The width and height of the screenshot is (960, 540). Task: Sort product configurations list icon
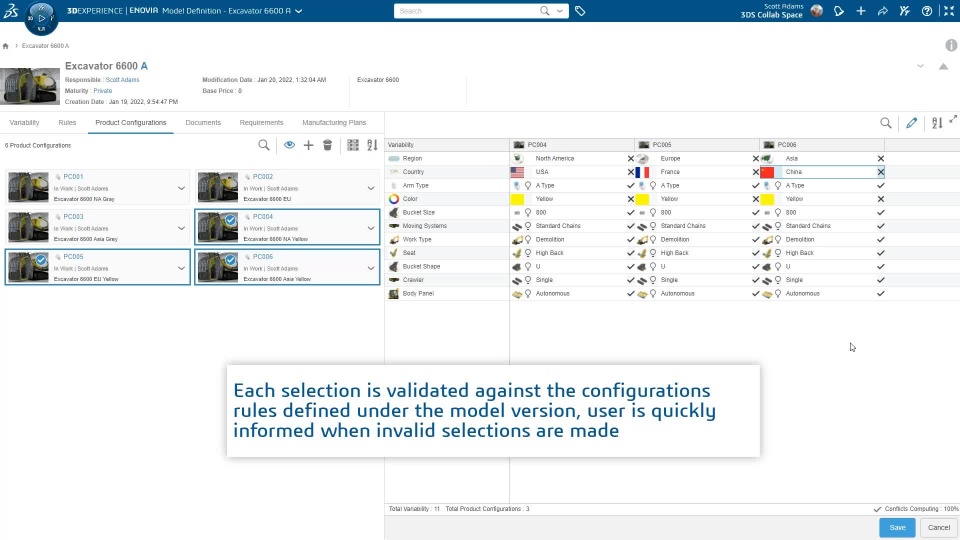pos(372,145)
